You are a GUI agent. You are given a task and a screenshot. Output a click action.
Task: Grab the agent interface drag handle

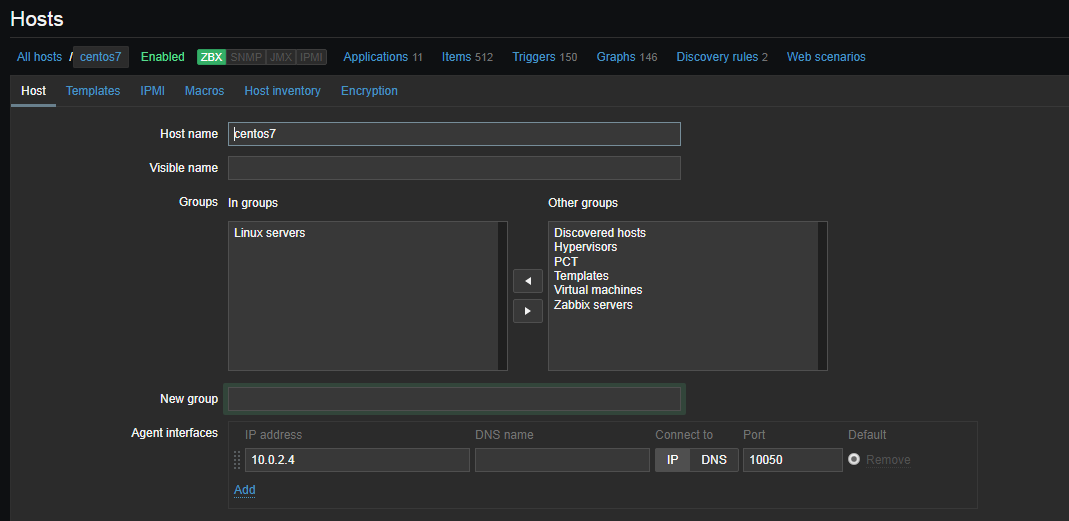(237, 460)
